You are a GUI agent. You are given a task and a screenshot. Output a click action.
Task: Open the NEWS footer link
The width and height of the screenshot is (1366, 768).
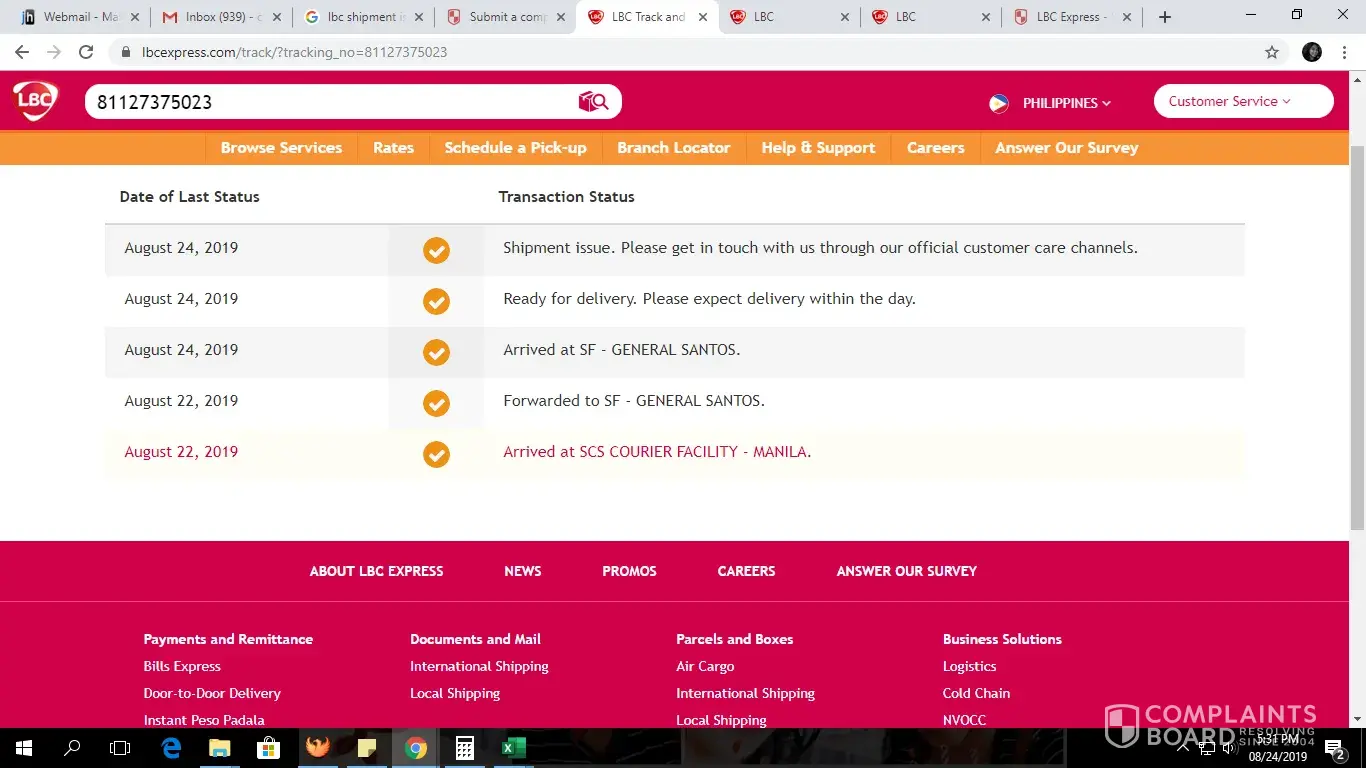point(523,571)
